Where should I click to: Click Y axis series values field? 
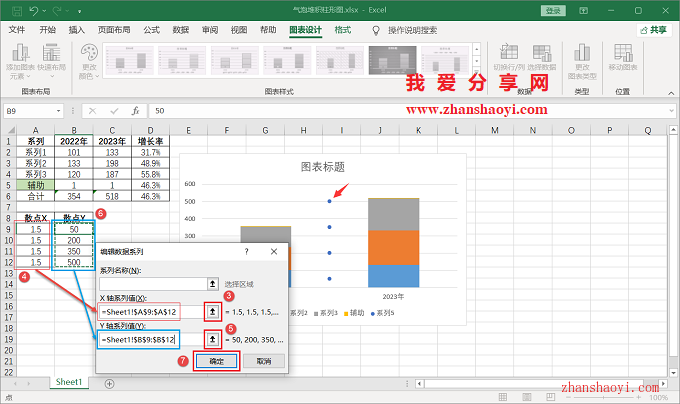(151, 339)
